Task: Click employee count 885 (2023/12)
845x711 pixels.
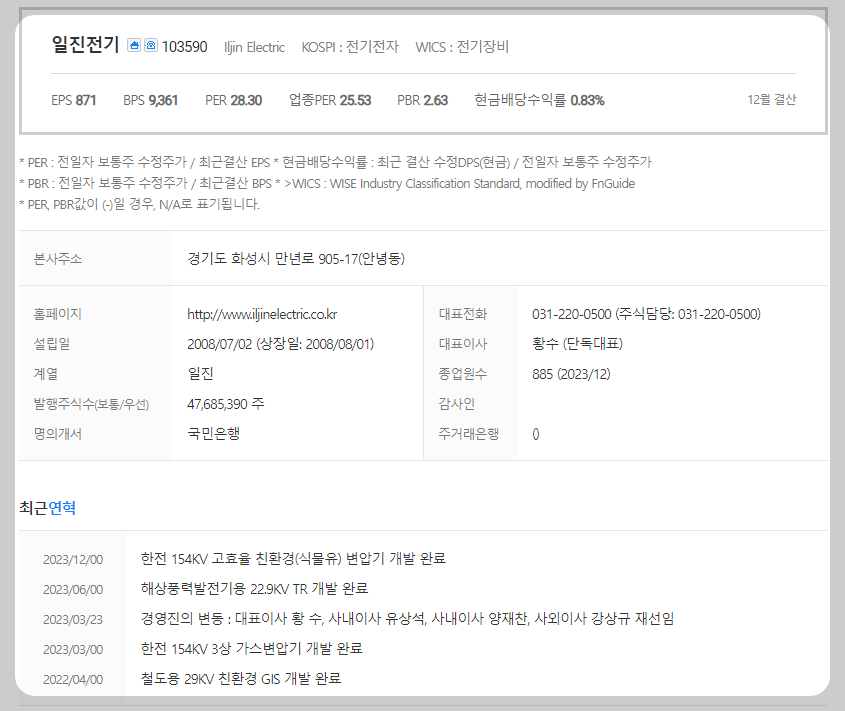Action: coord(571,374)
